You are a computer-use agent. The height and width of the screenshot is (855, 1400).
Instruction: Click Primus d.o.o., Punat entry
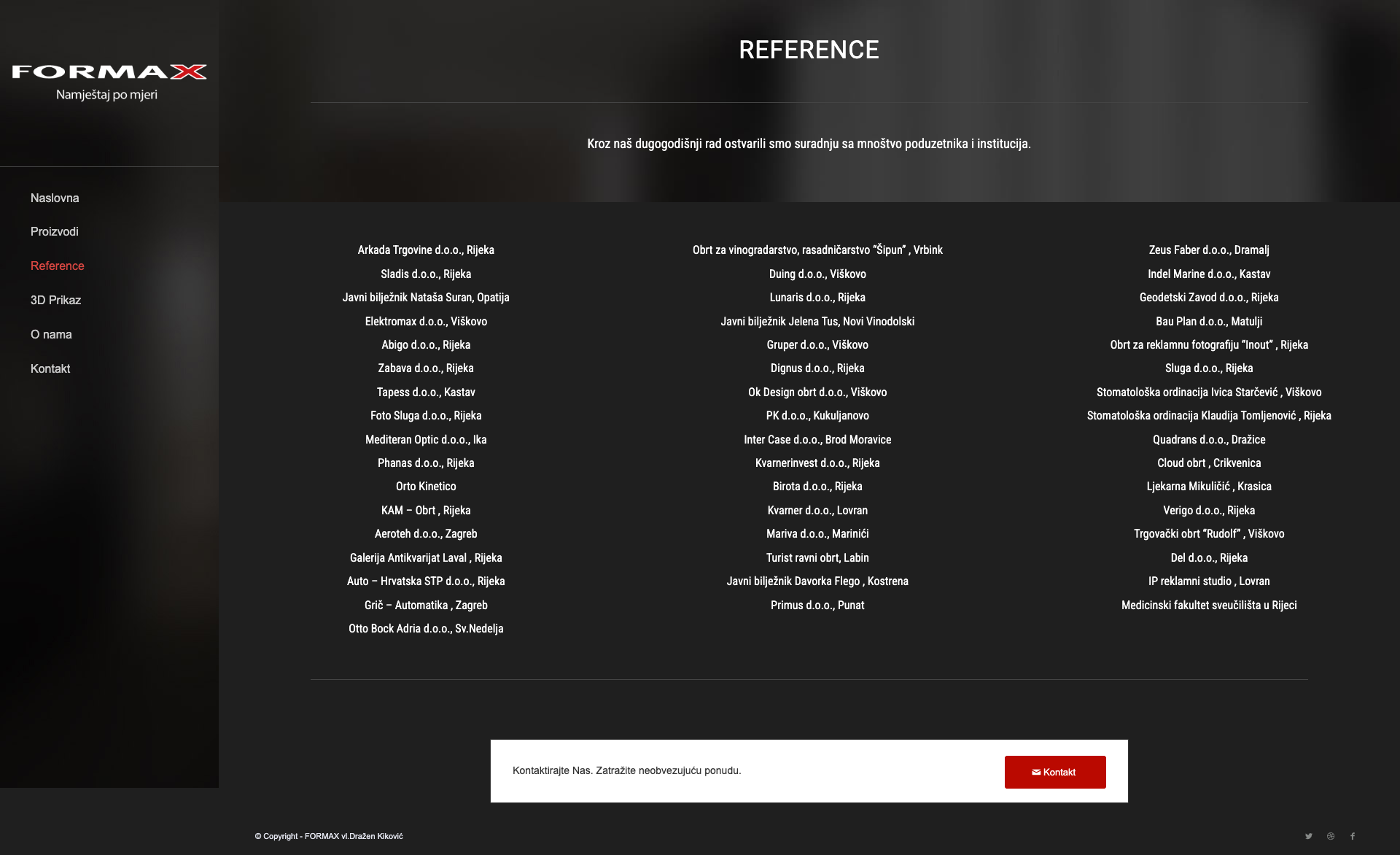pyautogui.click(x=817, y=606)
